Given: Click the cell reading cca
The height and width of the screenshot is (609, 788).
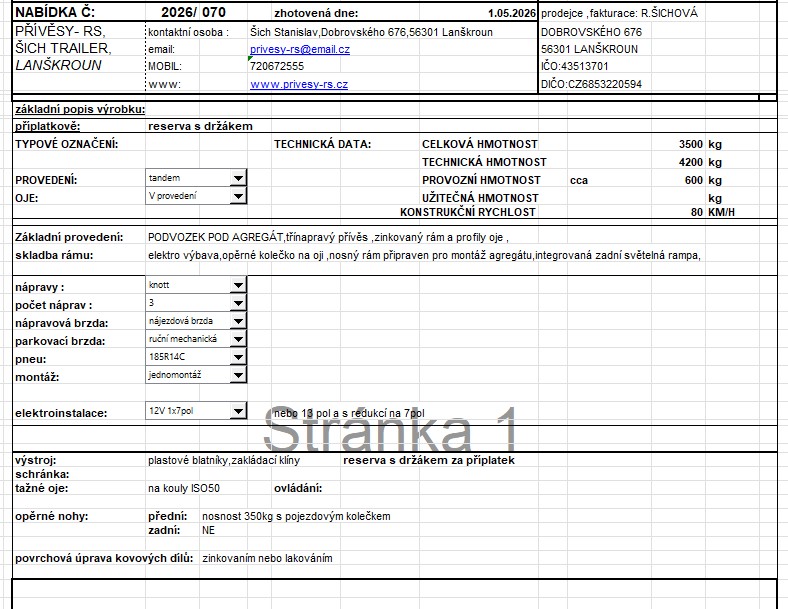Looking at the screenshot, I should [x=579, y=180].
